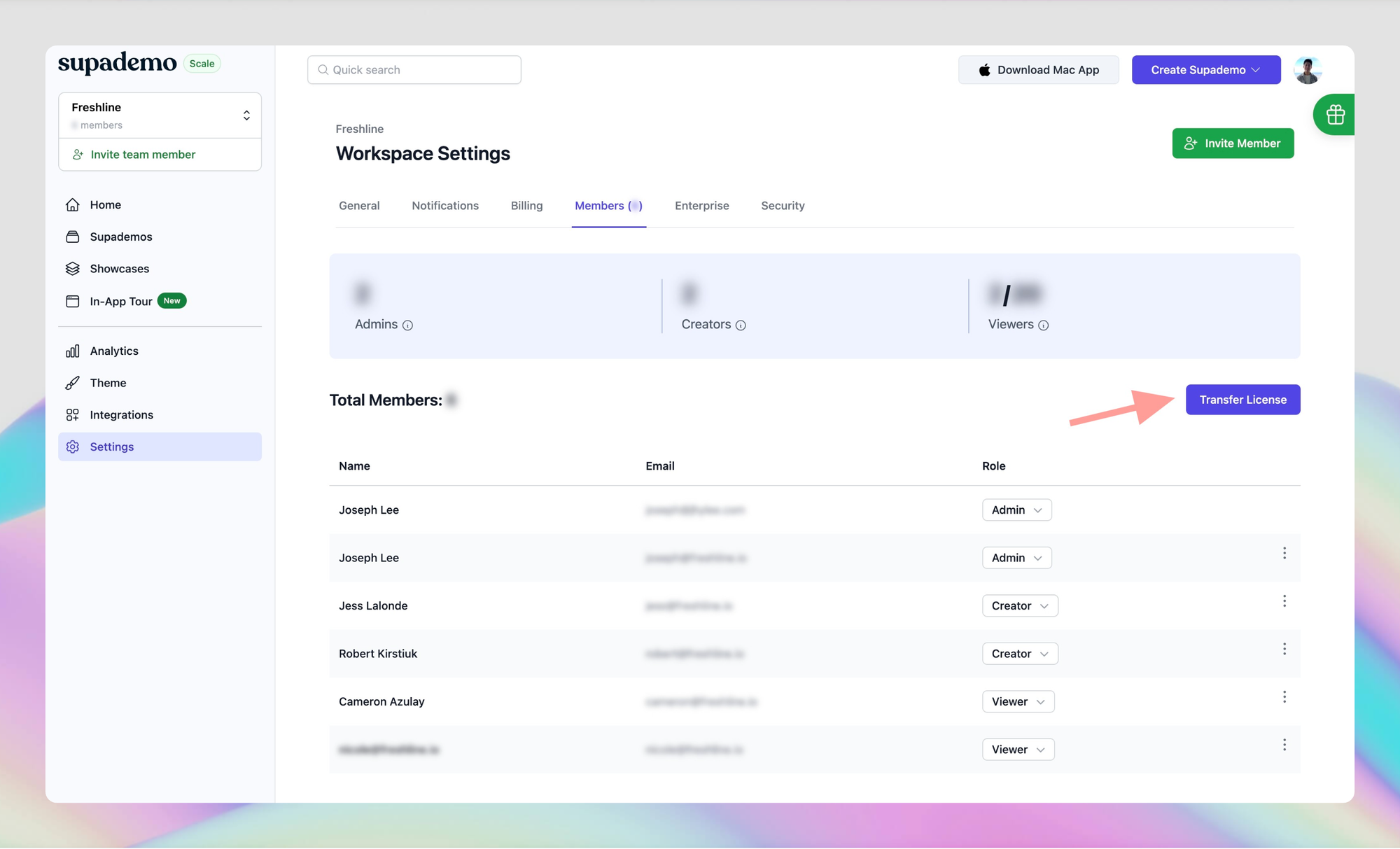Change Robert Kirstiuk's Creator role dropdown
This screenshot has height=849, width=1400.
tap(1020, 654)
